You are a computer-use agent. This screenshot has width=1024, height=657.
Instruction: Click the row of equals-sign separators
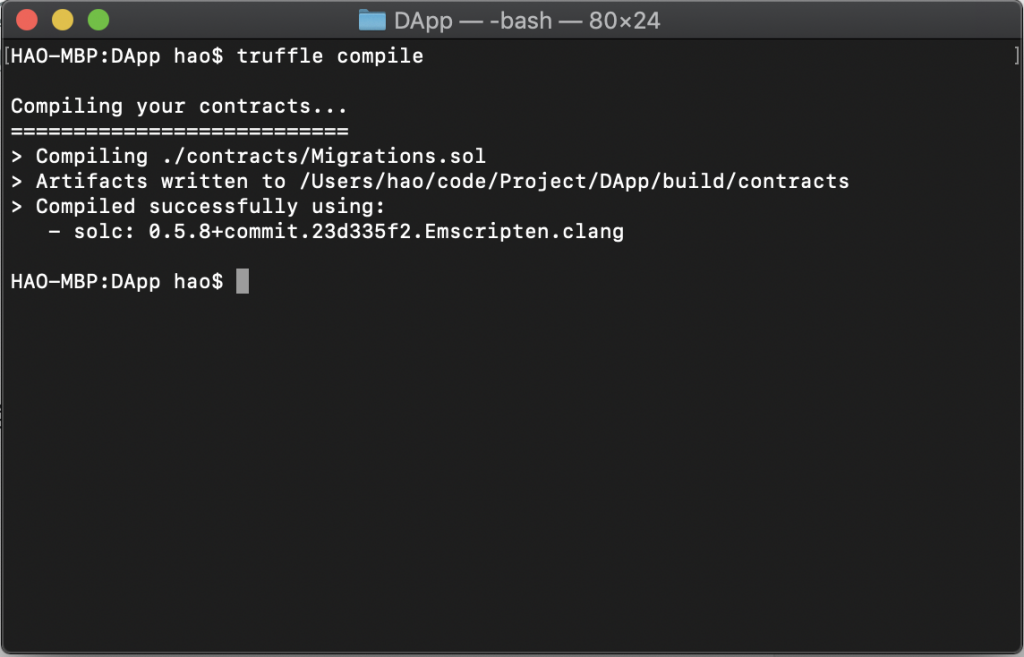click(x=179, y=131)
